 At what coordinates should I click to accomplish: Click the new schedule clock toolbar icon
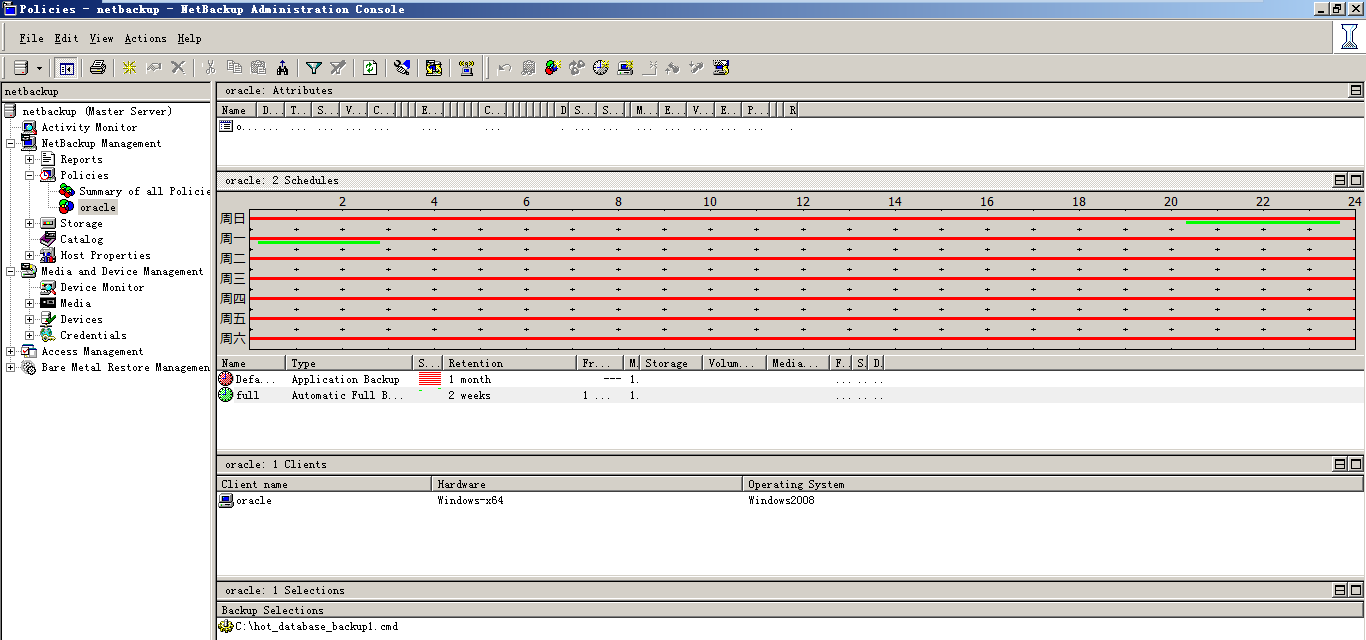pyautogui.click(x=601, y=68)
